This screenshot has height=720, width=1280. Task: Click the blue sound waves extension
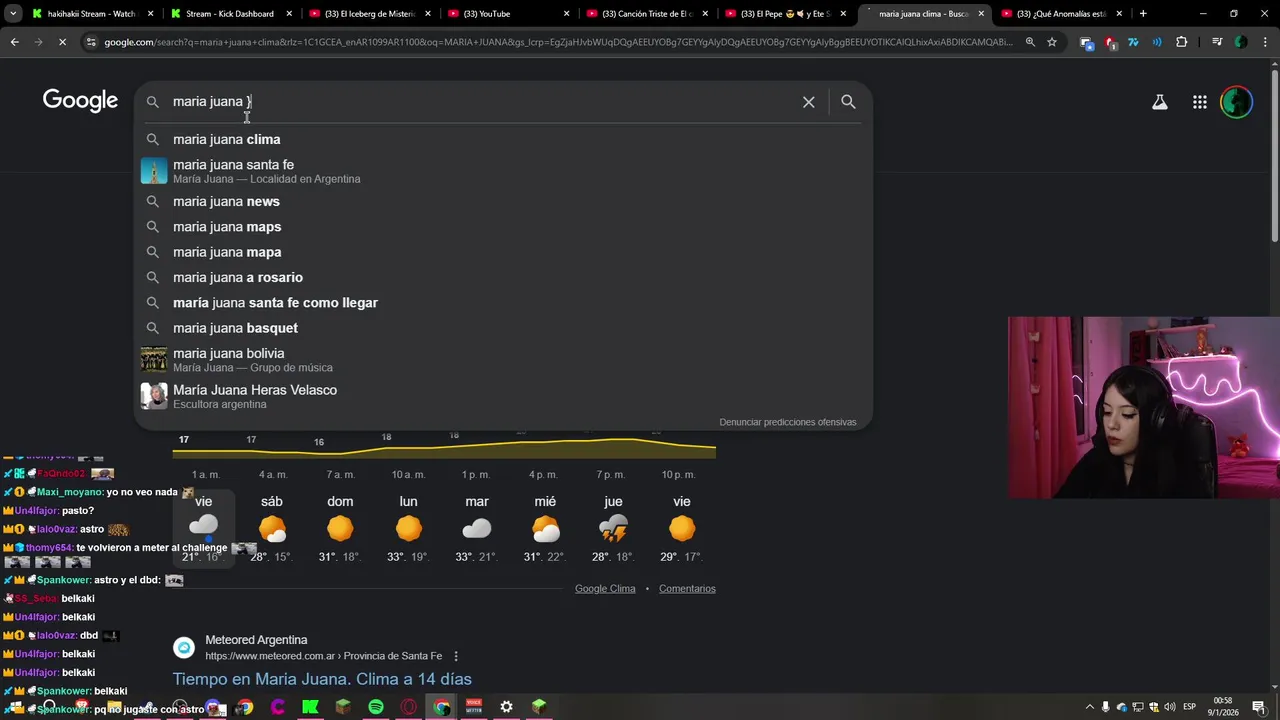click(x=1157, y=42)
